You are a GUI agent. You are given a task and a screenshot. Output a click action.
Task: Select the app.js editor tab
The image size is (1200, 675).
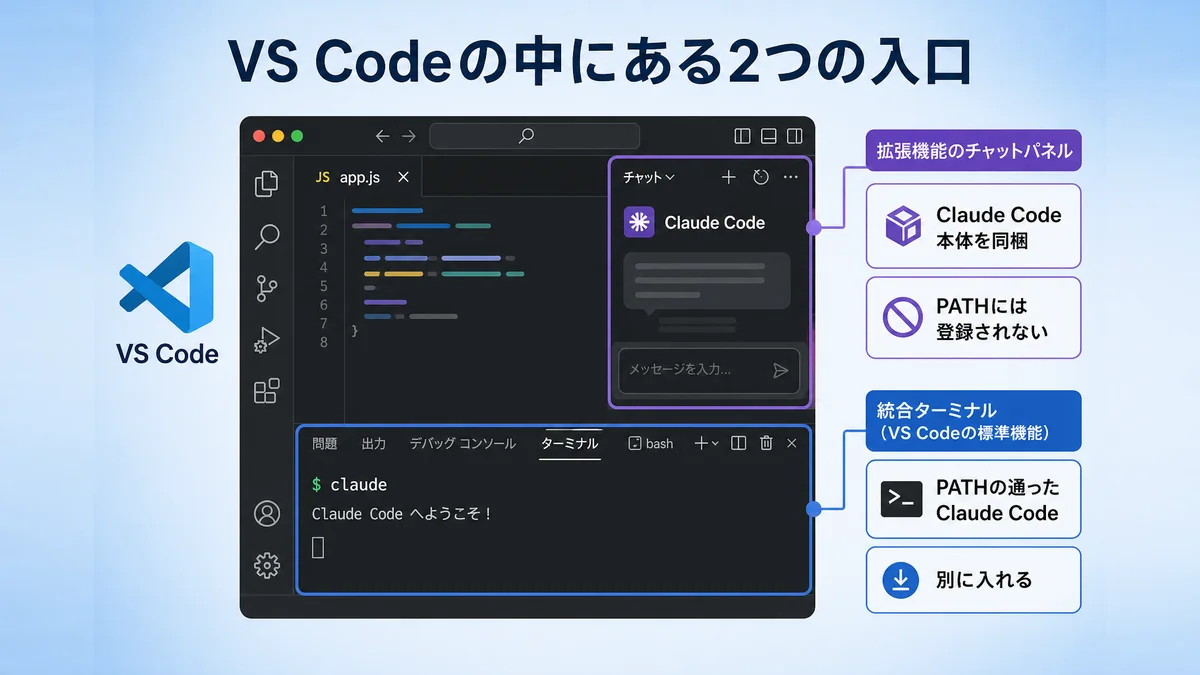coord(360,177)
